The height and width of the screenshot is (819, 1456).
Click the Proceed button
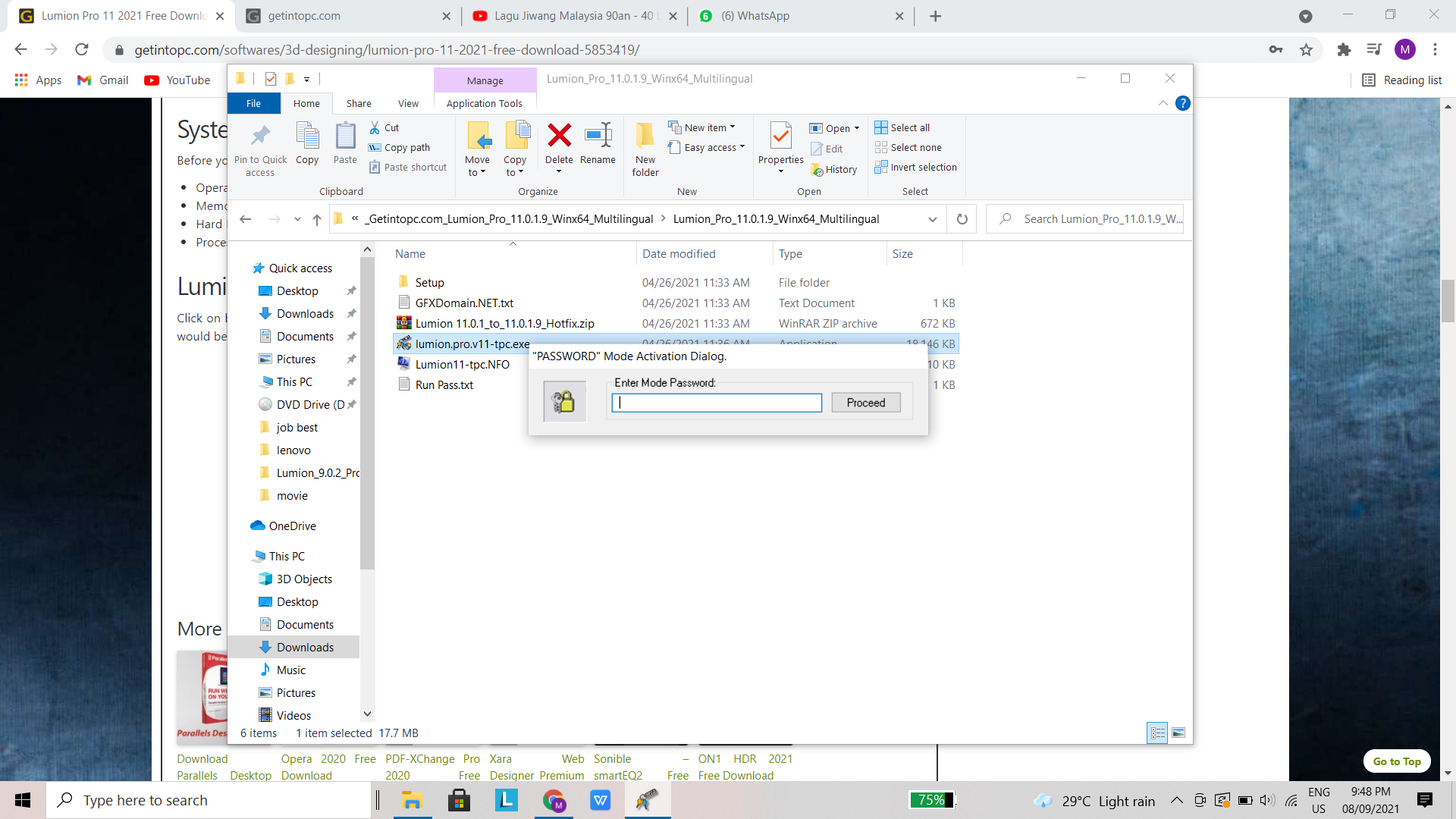pyautogui.click(x=866, y=403)
